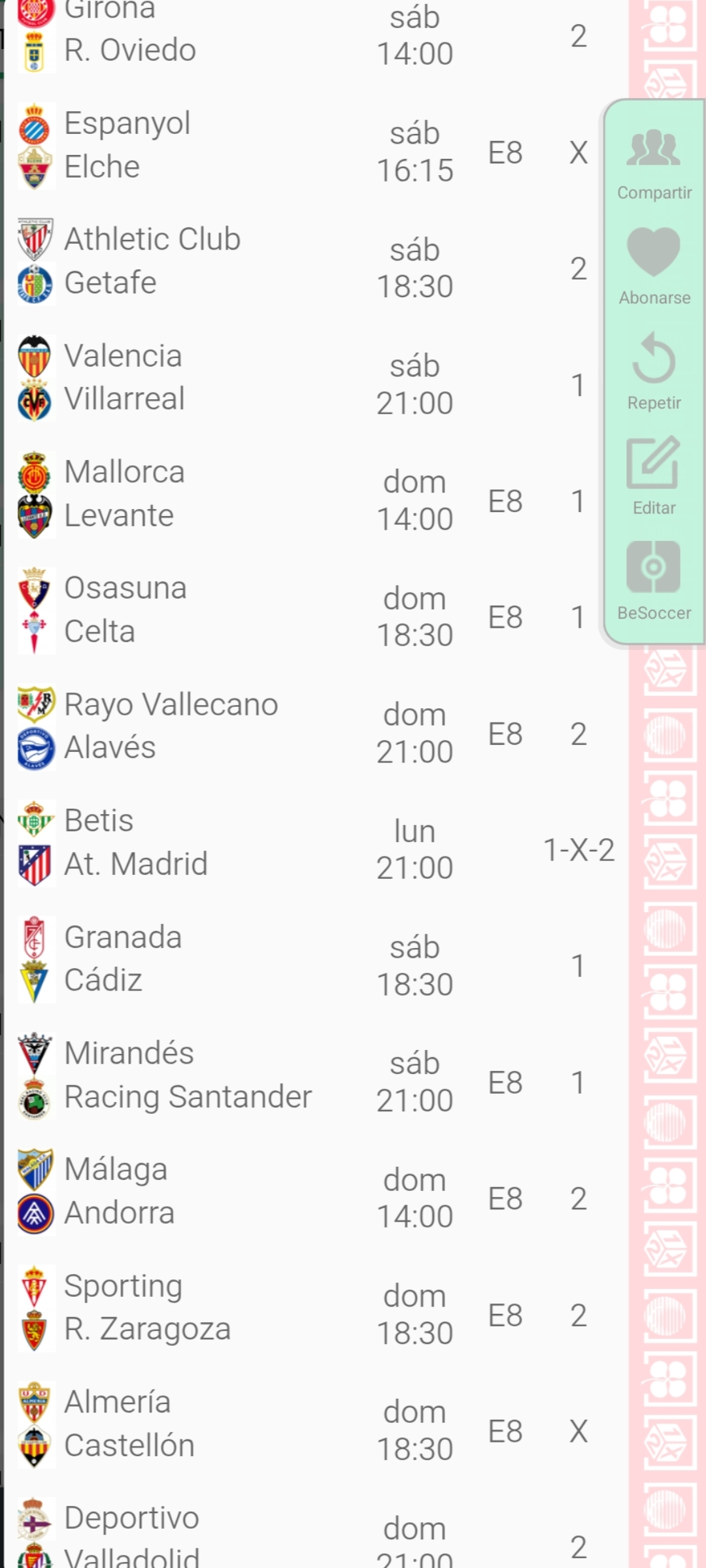706x1568 pixels.
Task: Tap the 1-X-2 prediction for Betis
Action: [x=579, y=850]
